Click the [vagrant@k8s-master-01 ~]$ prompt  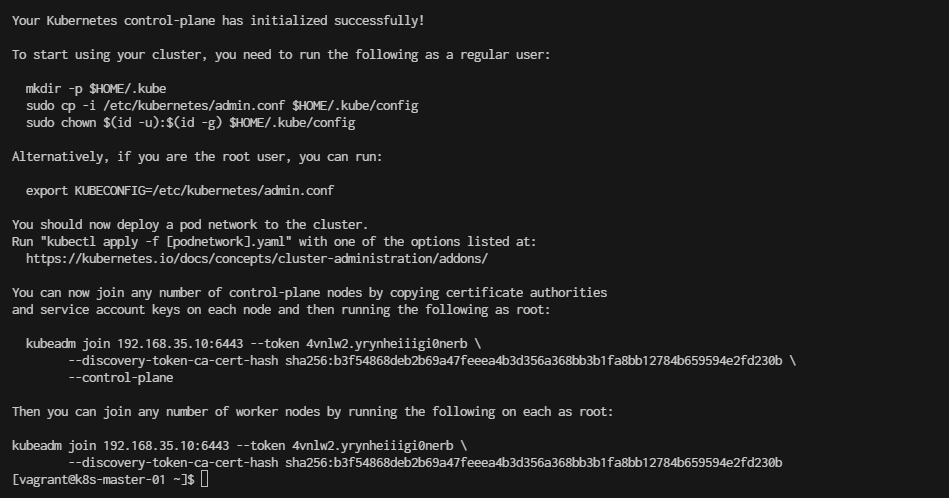coord(103,479)
